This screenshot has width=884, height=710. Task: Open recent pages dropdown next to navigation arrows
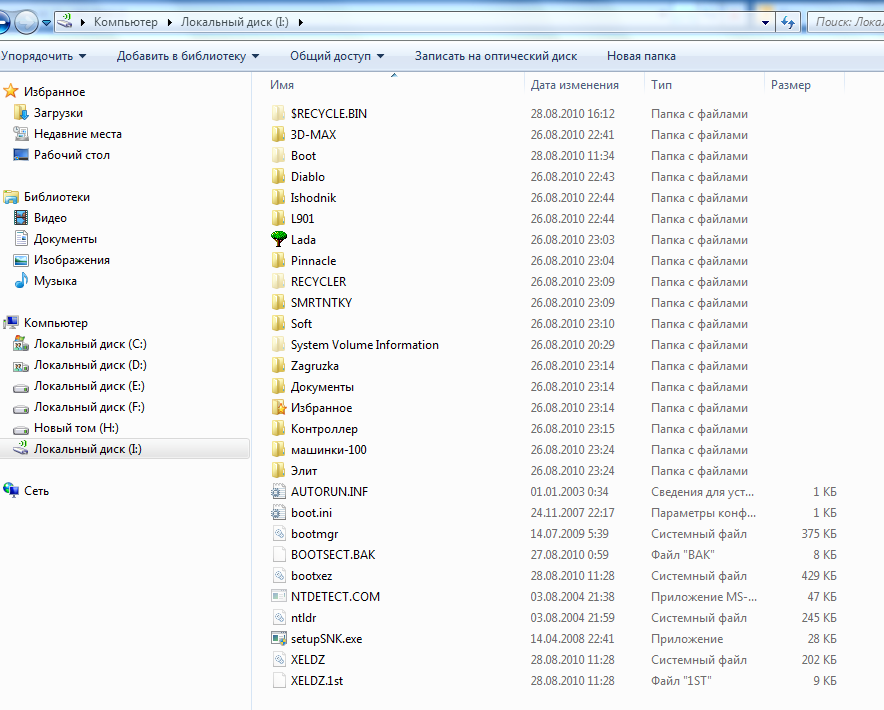pyautogui.click(x=47, y=23)
